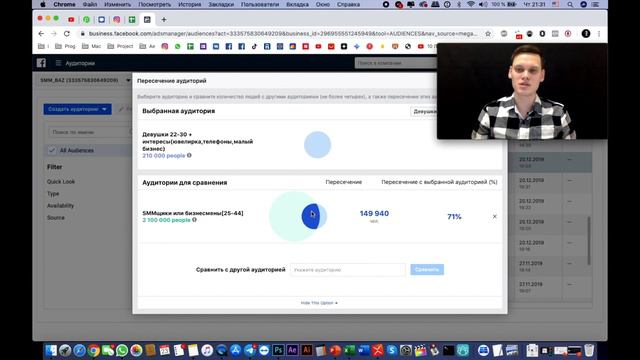Select the 27.11.2019 18:14 audience row

551,266
